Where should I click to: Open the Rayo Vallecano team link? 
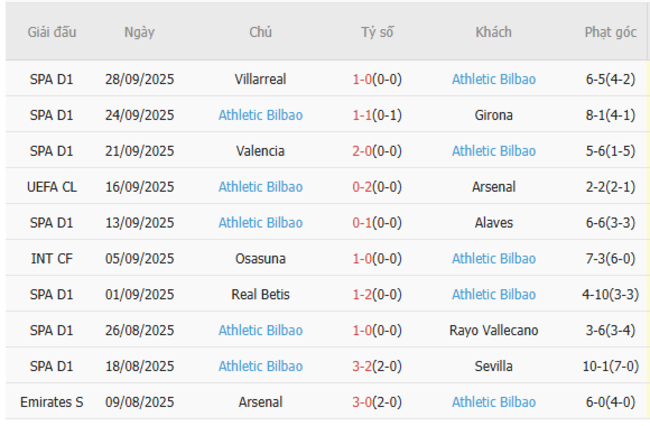click(493, 331)
